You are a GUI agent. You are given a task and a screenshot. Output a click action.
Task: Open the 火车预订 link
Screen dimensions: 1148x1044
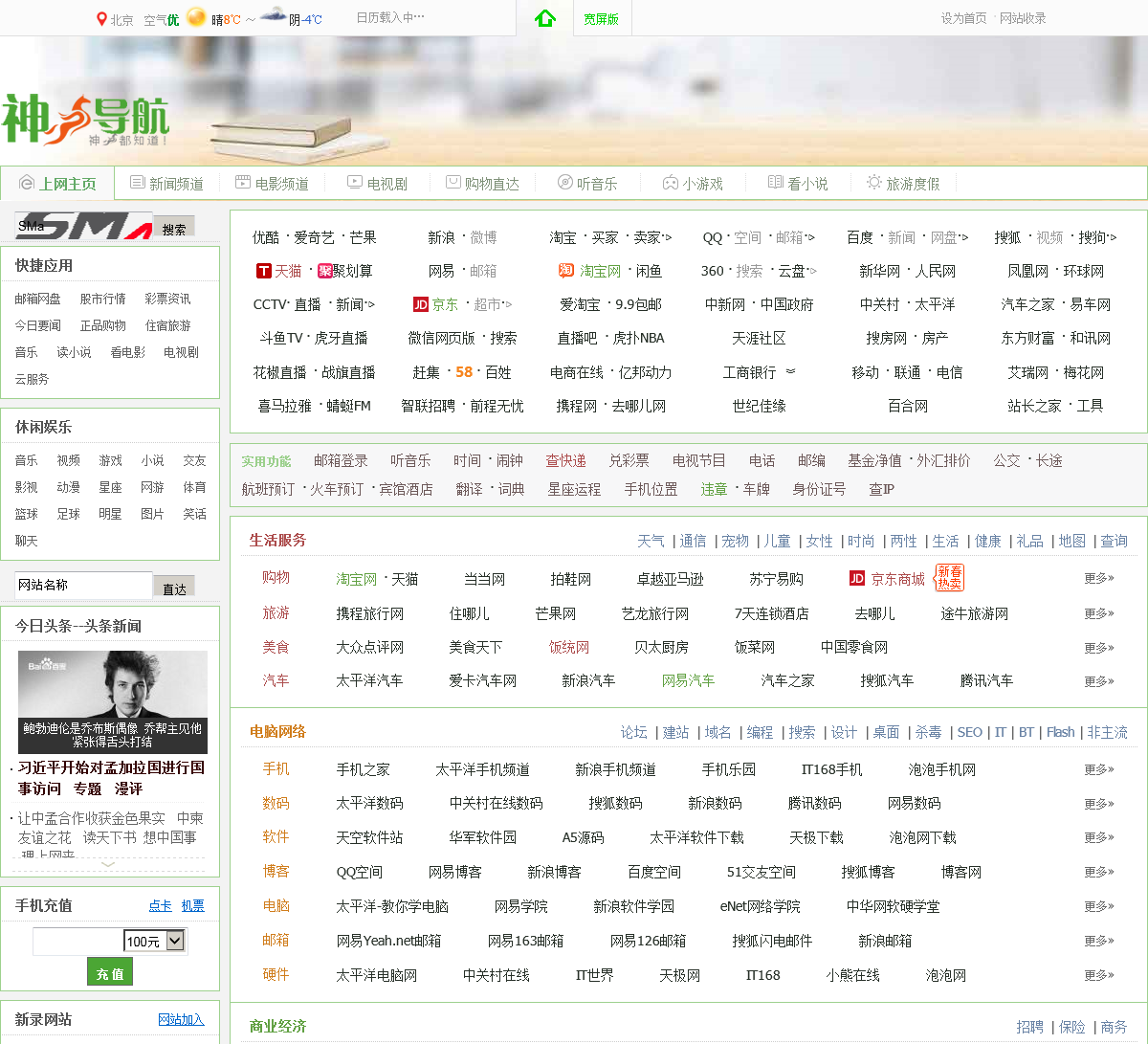[337, 489]
